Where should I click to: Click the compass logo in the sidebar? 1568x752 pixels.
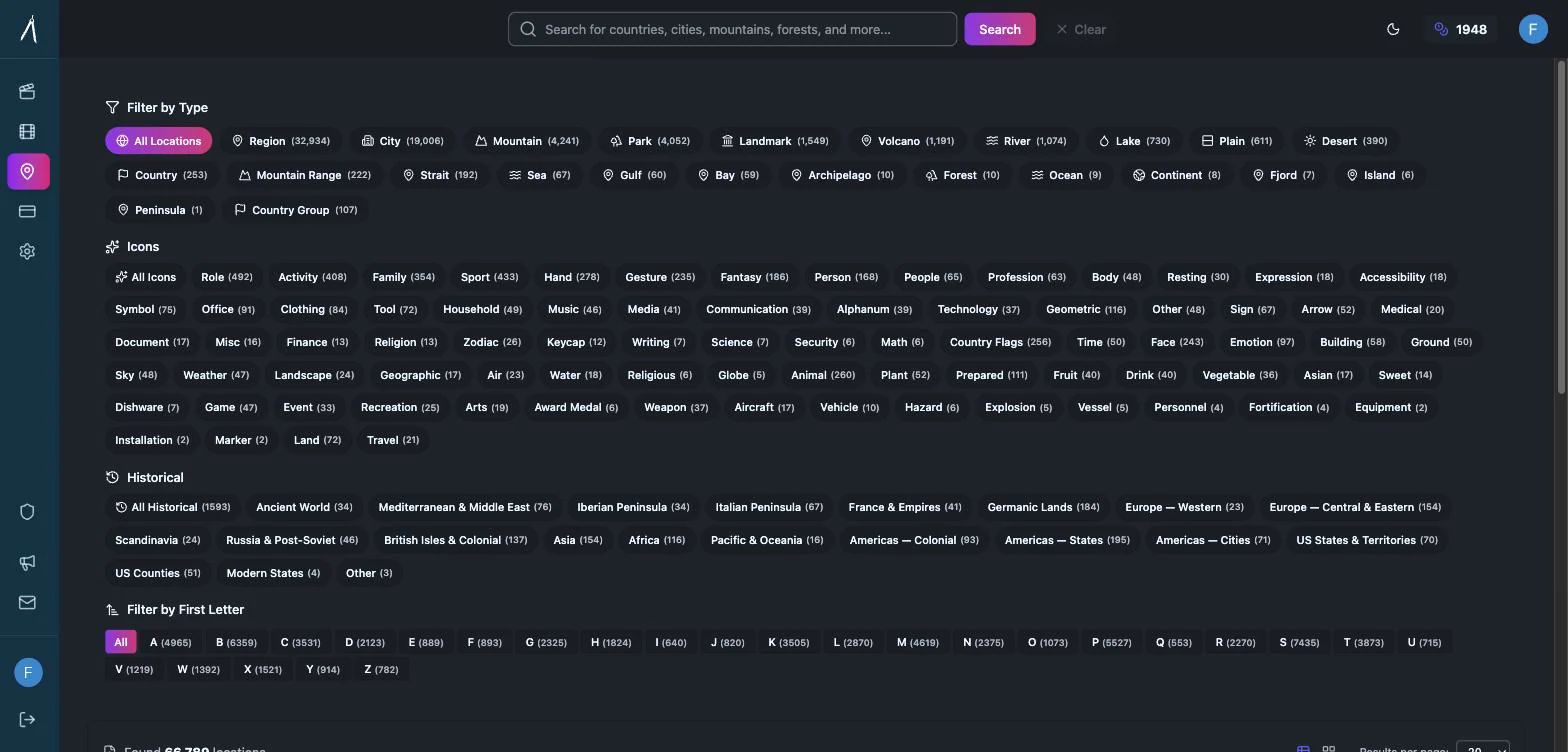[29, 29]
